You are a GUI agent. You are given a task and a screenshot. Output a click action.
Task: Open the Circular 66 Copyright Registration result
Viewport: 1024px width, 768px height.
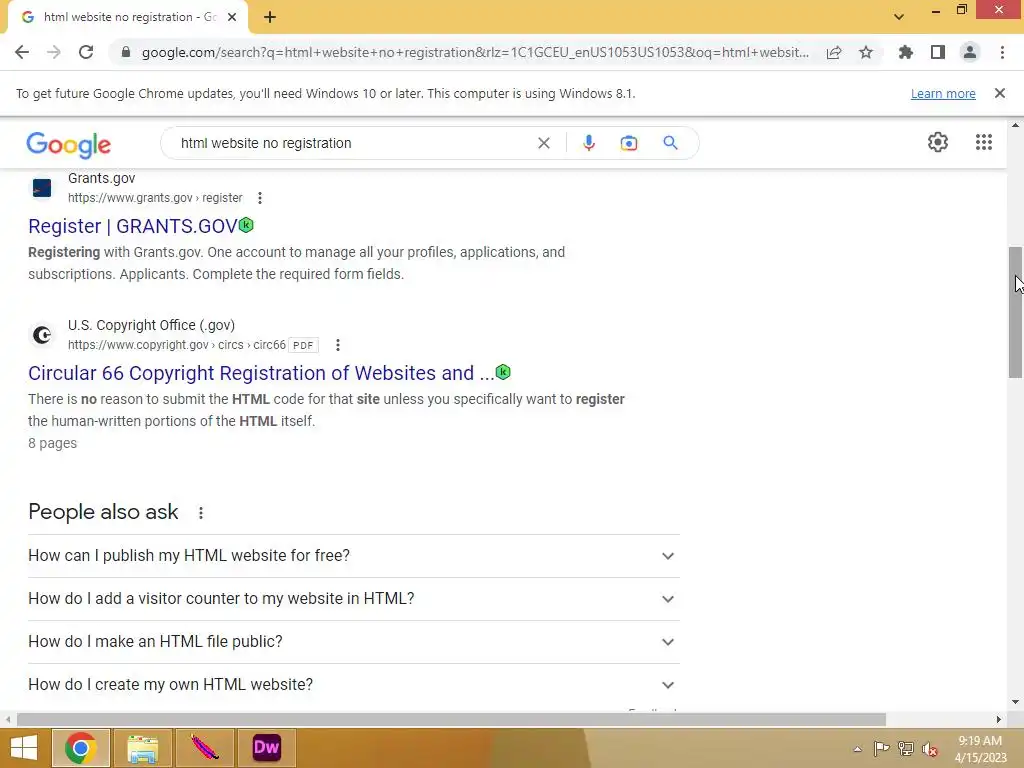coord(261,373)
